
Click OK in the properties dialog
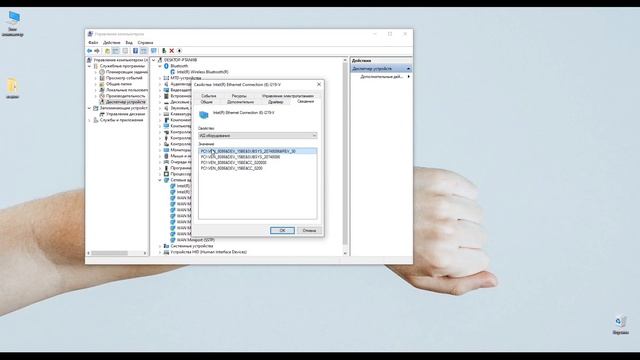click(x=282, y=231)
